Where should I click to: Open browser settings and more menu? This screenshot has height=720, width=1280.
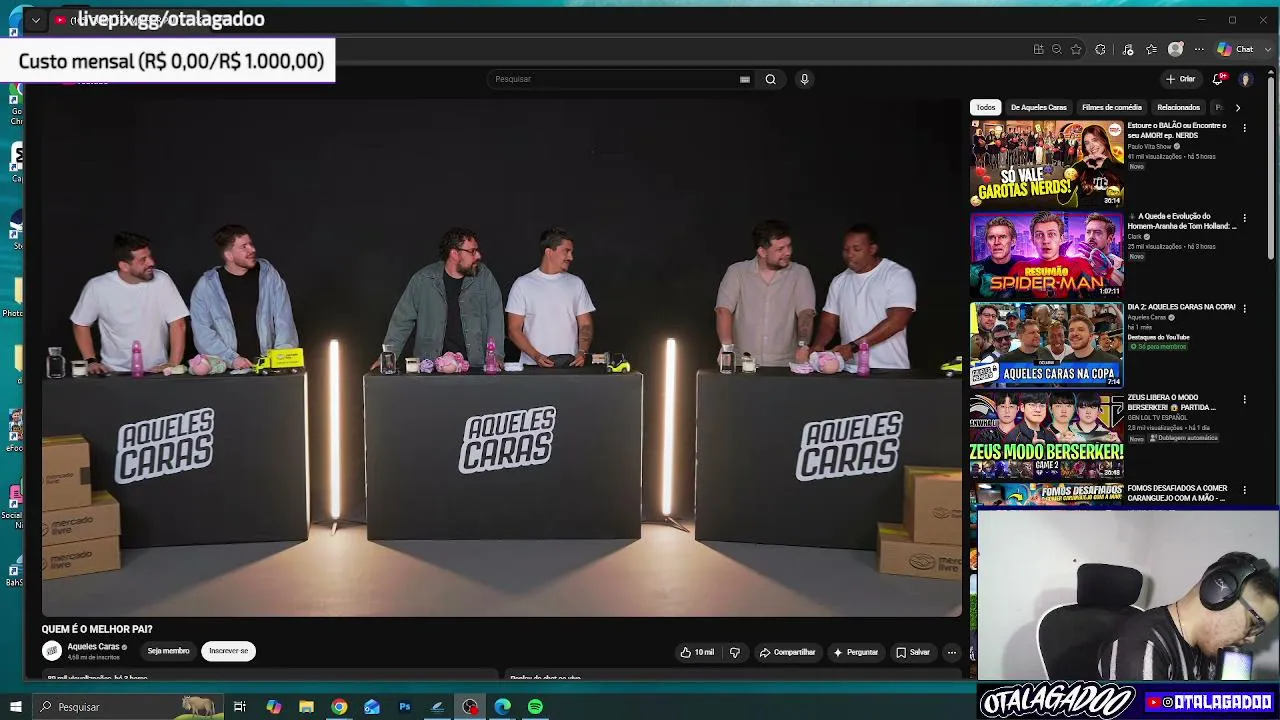(1199, 49)
